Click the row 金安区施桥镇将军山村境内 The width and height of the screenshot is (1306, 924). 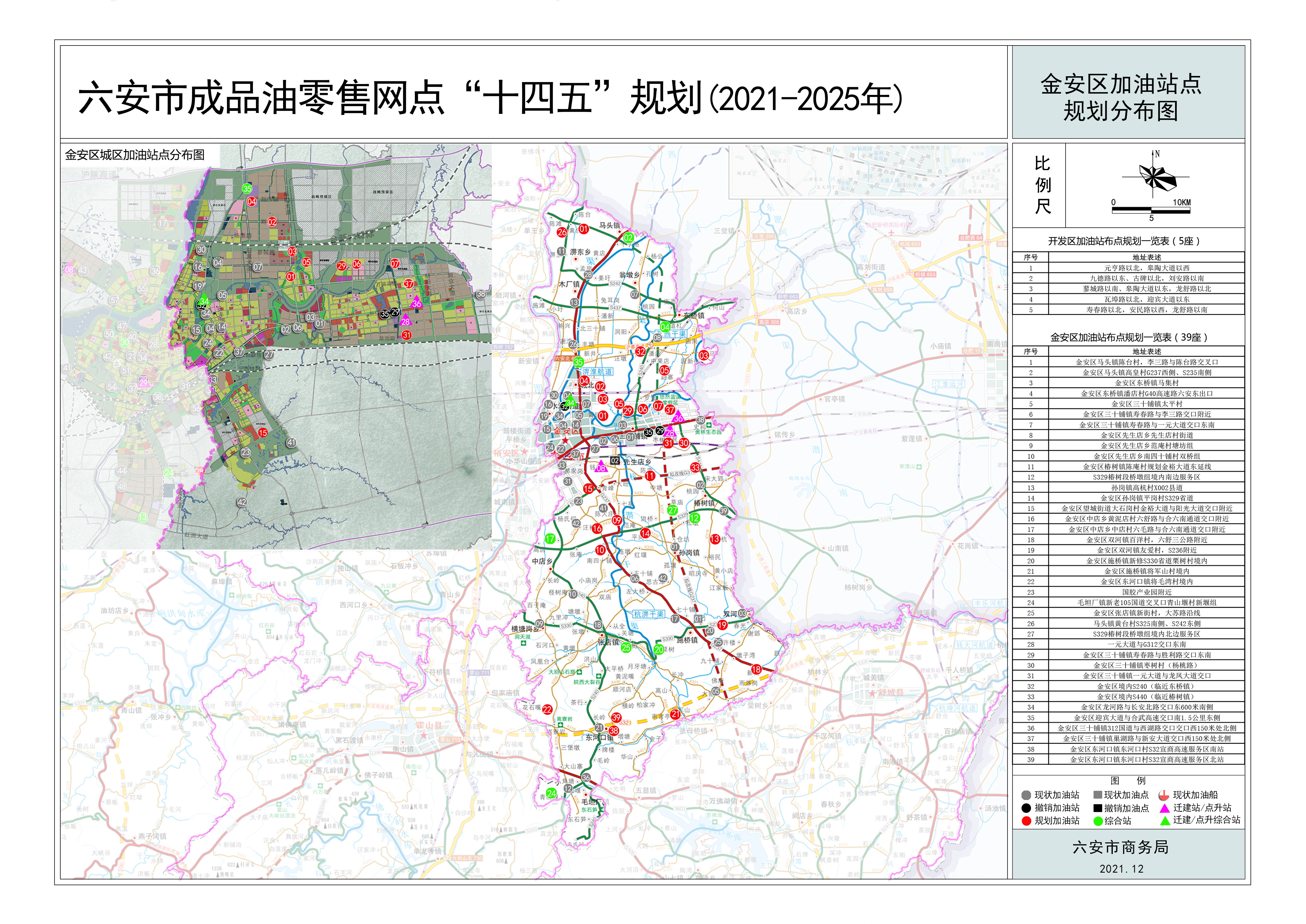coord(1128,571)
